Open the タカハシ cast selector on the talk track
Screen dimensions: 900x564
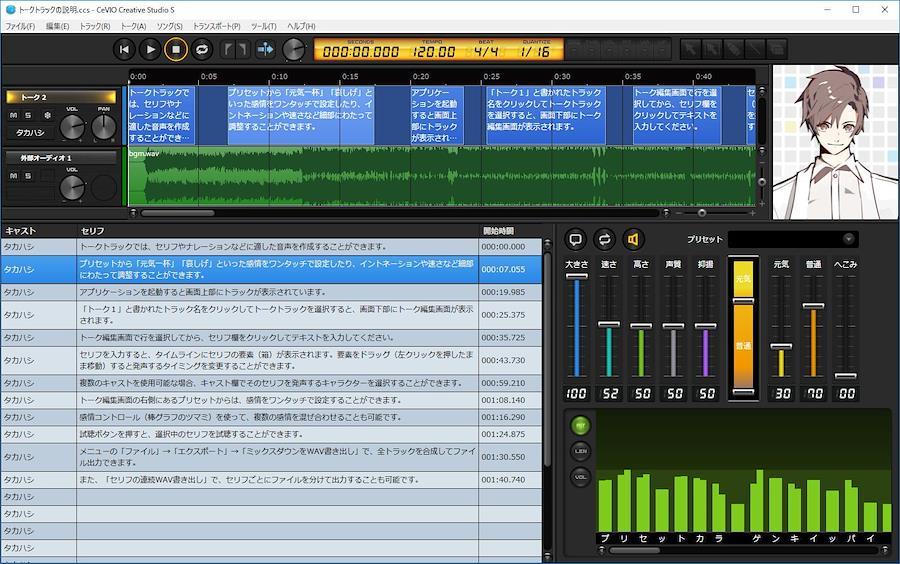point(30,132)
